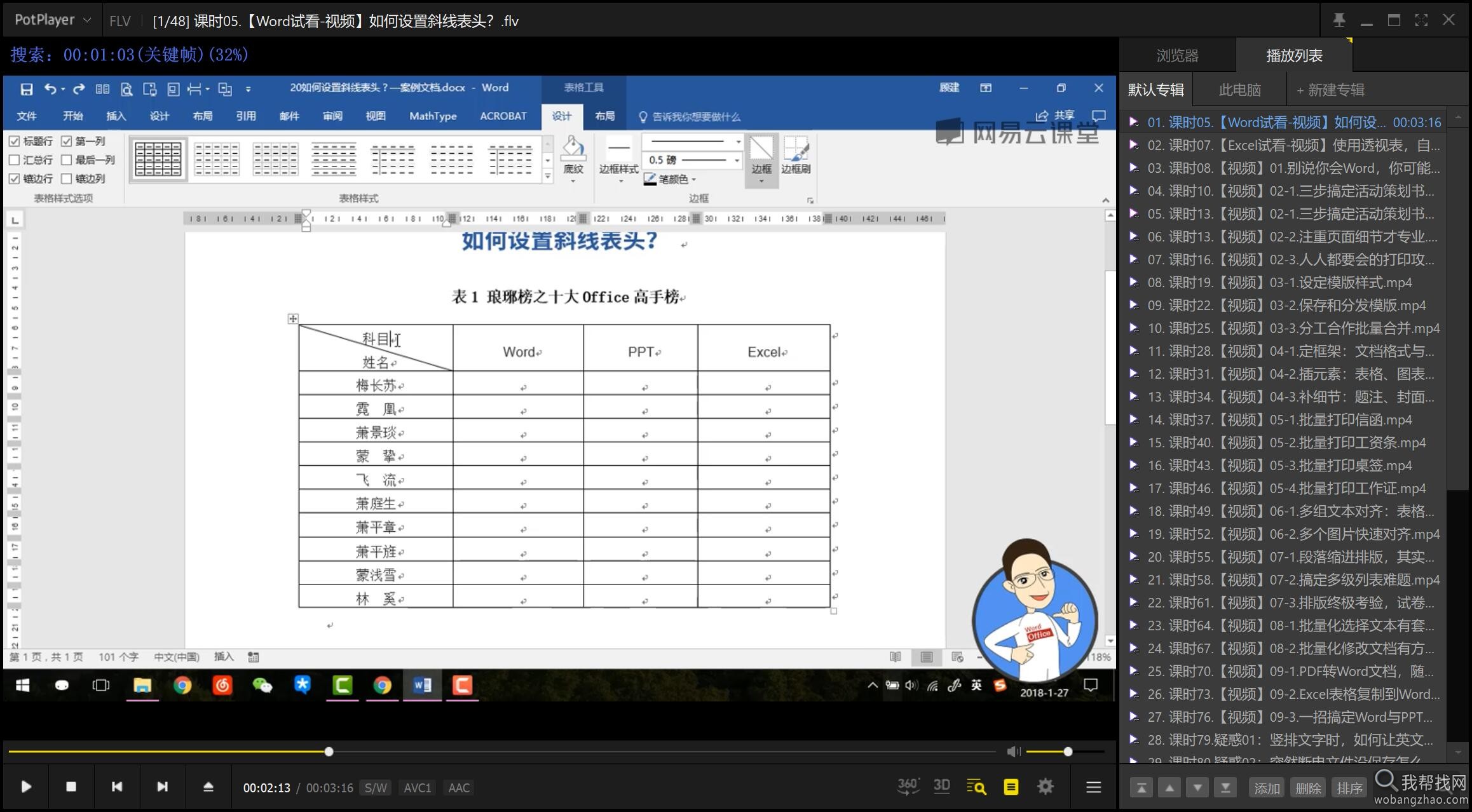Select playlist item 19 多个图片快速对齐.mp4

[1284, 534]
